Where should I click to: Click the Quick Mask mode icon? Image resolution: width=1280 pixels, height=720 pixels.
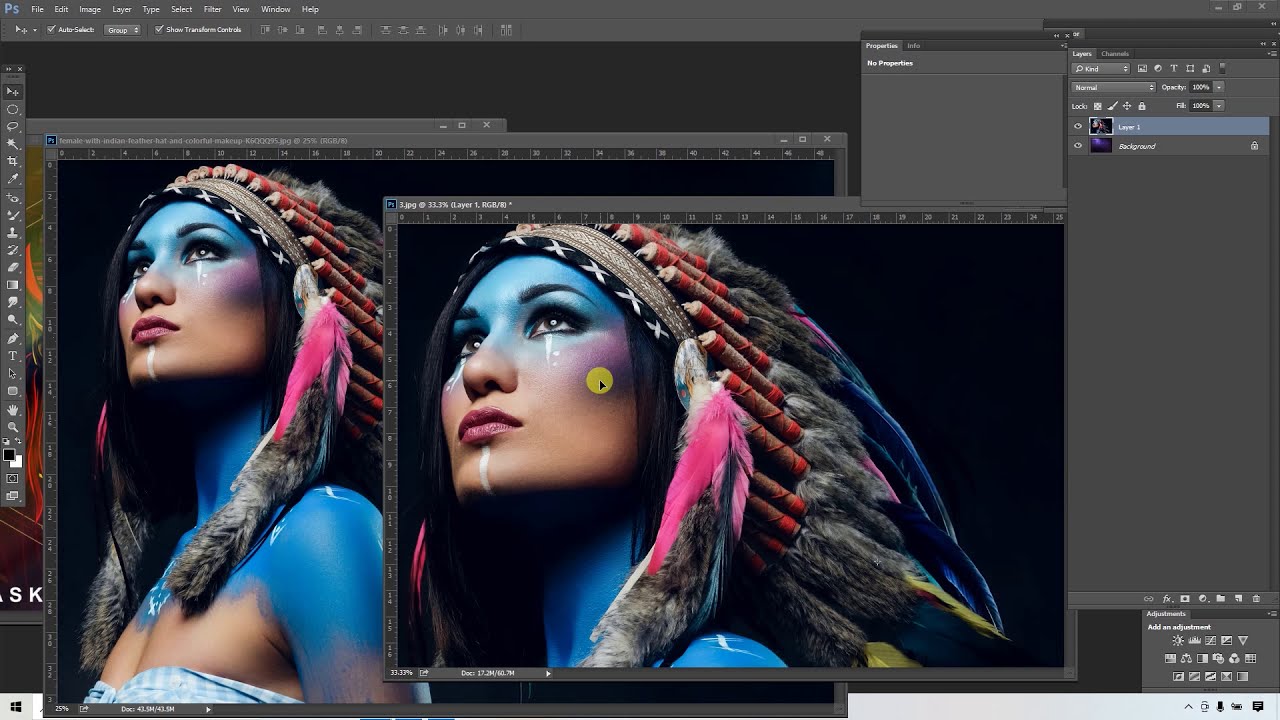(x=13, y=478)
